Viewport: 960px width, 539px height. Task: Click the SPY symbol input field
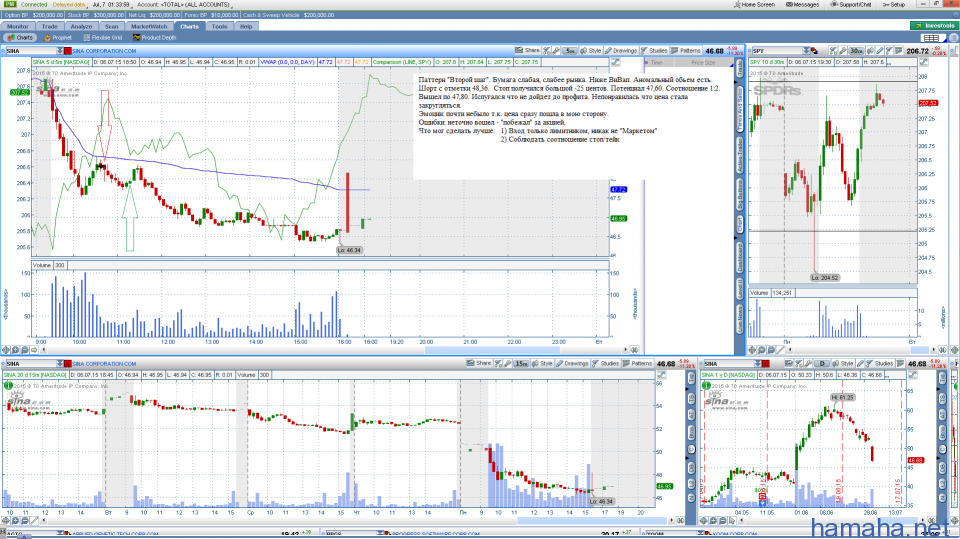(x=776, y=51)
